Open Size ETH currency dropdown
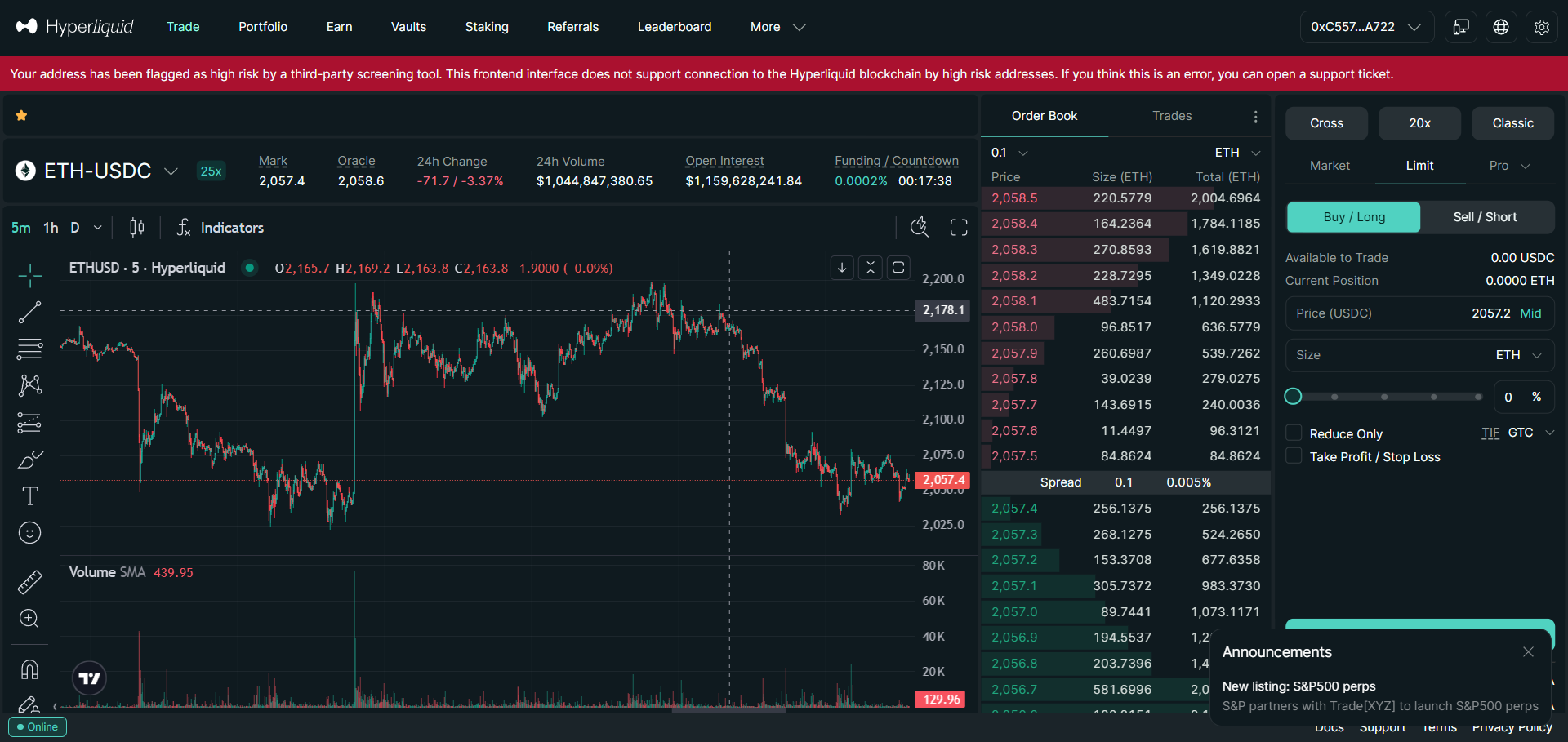Image resolution: width=1568 pixels, height=742 pixels. [x=1519, y=355]
